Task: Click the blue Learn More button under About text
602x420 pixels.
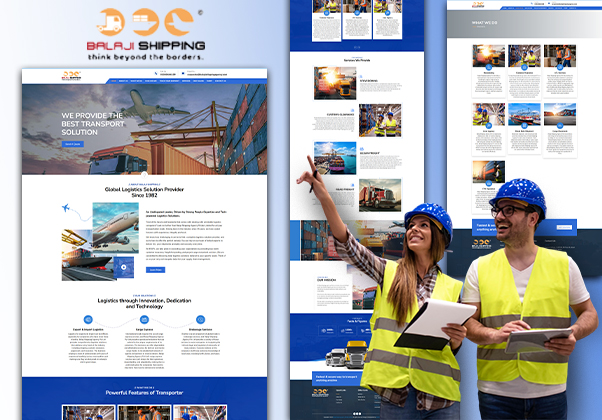Action: pos(155,270)
